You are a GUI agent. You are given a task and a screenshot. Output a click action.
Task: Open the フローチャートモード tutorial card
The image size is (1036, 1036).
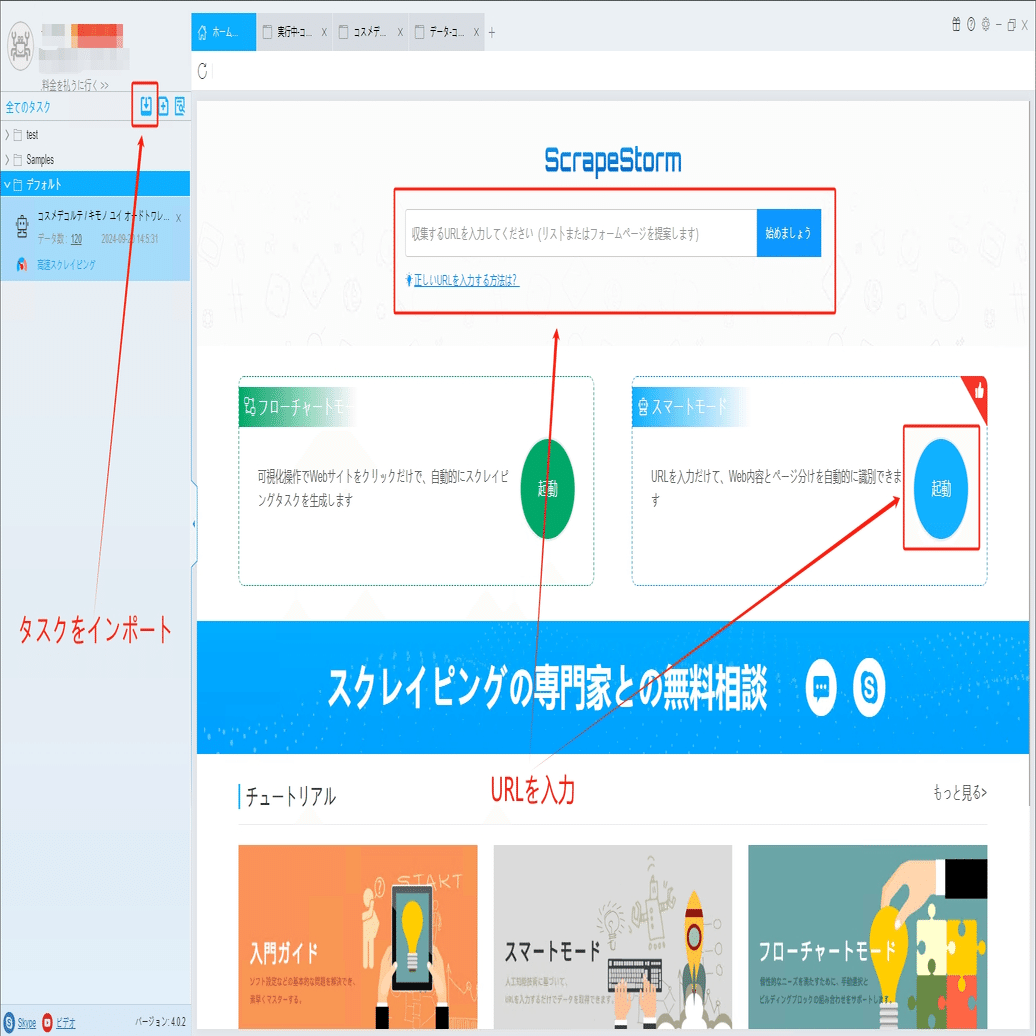click(x=868, y=936)
